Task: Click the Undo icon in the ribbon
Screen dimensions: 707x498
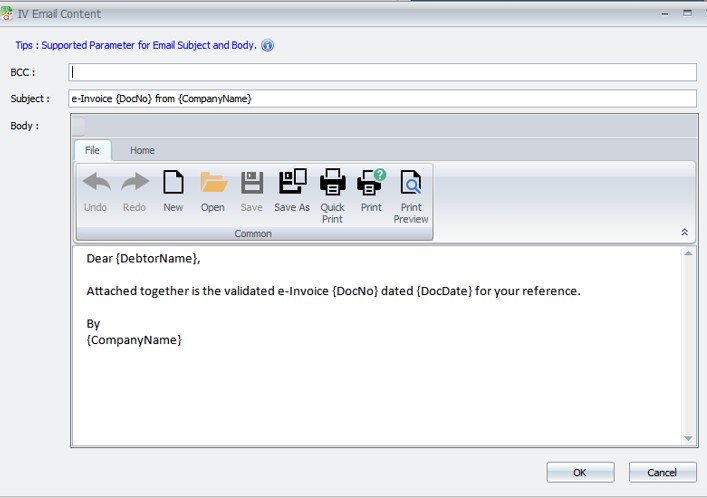Action: [95, 184]
